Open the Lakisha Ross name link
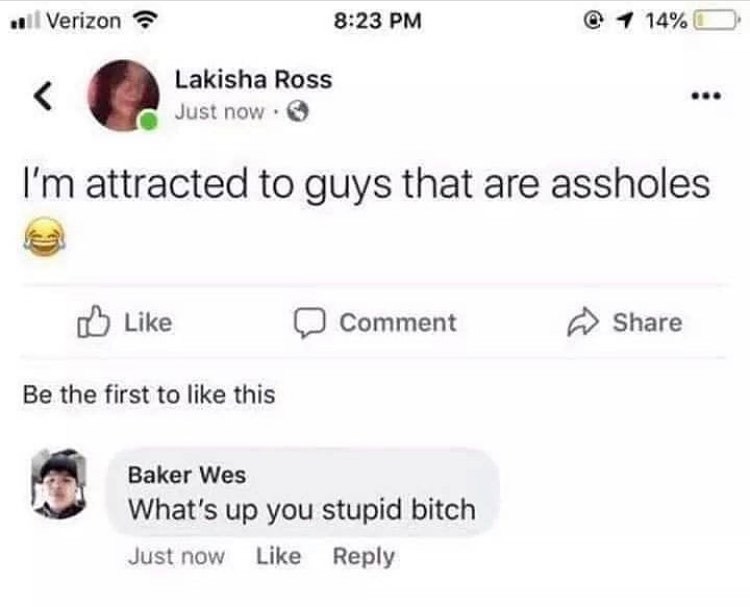This screenshot has height=607, width=750. [x=254, y=79]
